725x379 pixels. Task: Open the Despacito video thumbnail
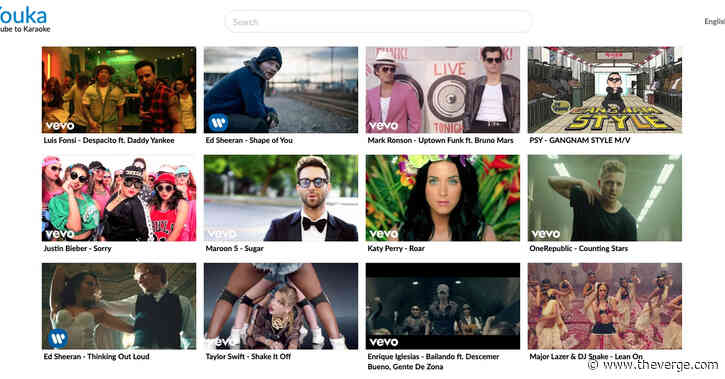click(x=119, y=90)
